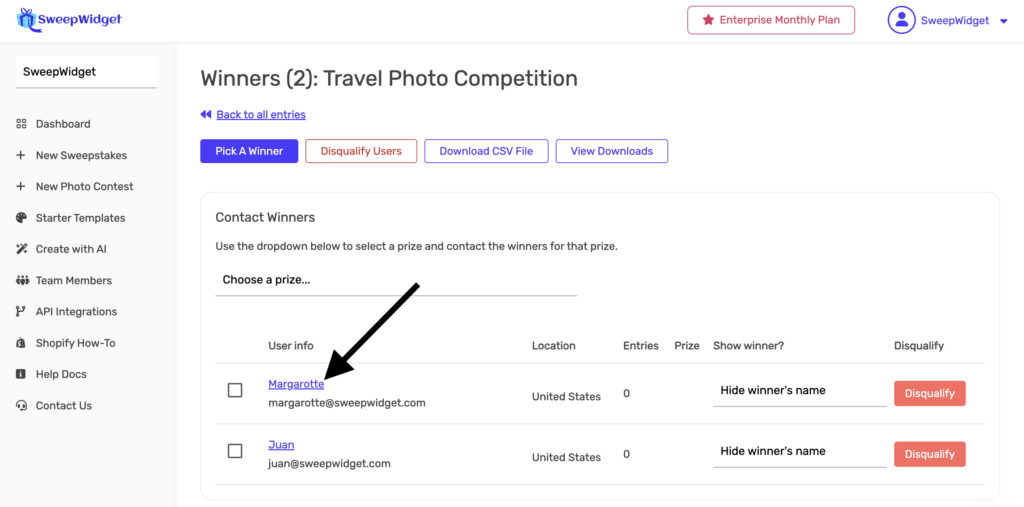The image size is (1024, 507).
Task: Select the checkbox next to Juan
Action: point(235,451)
